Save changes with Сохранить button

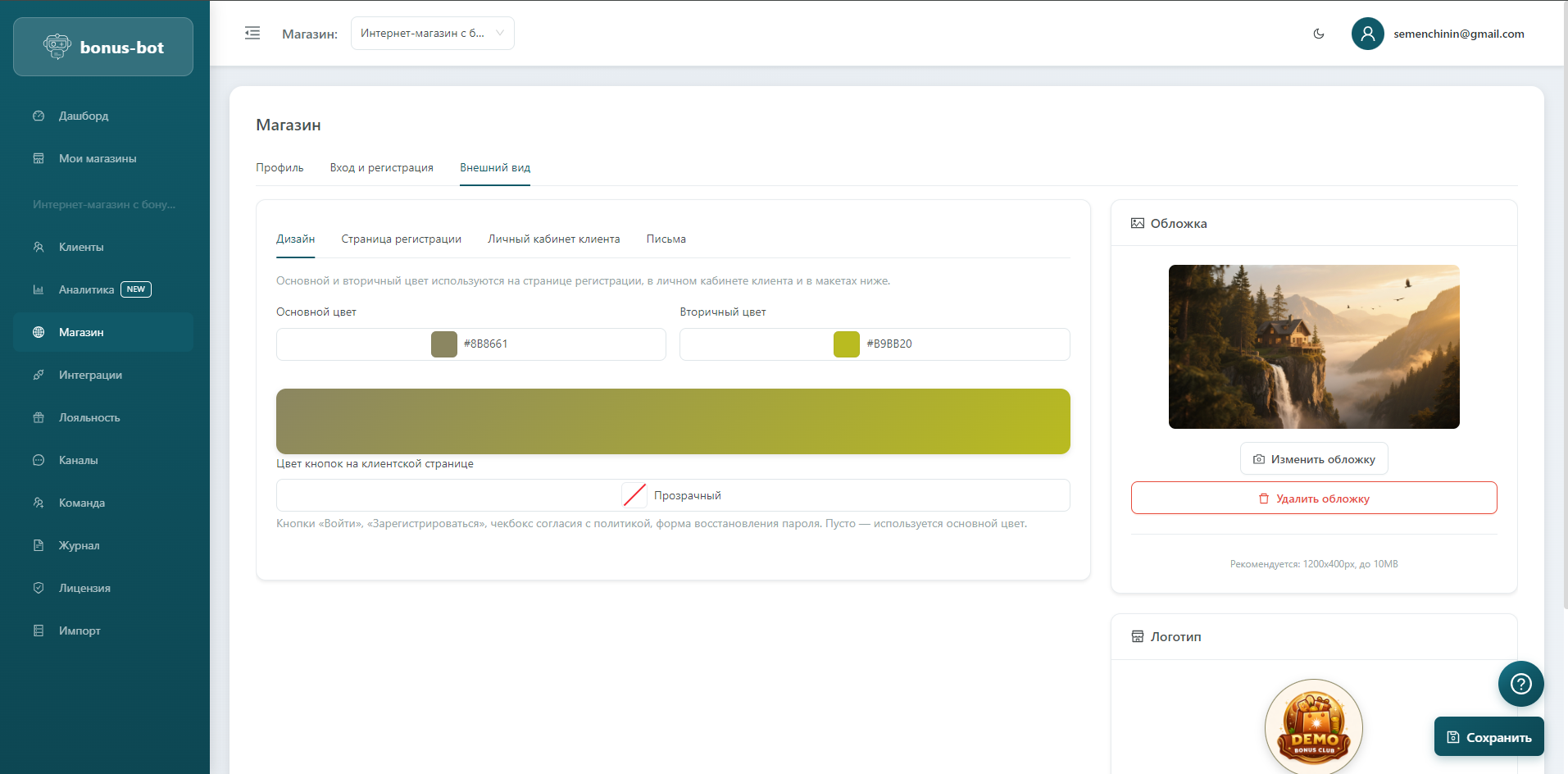pyautogui.click(x=1488, y=737)
